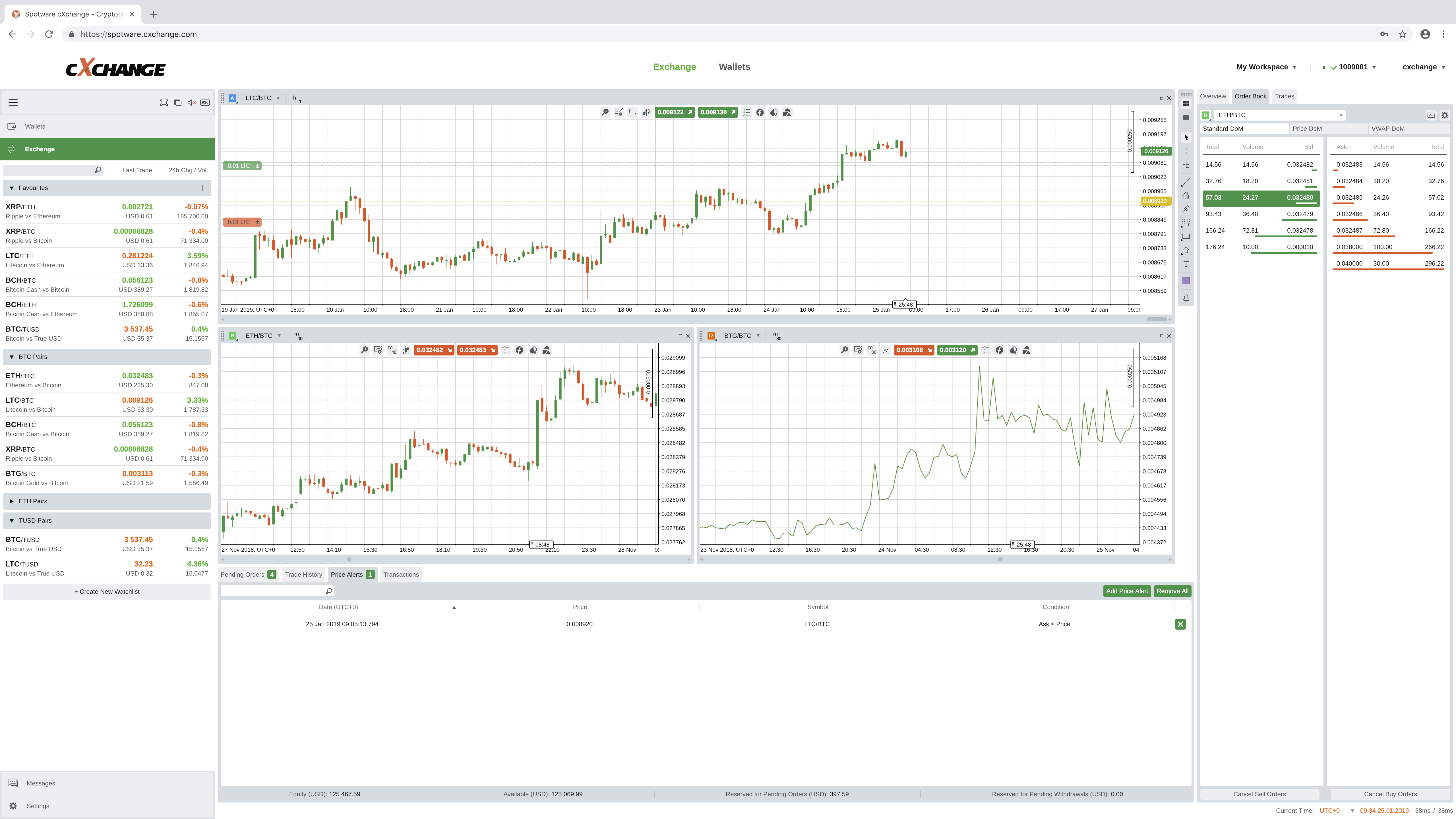Click Cancel Sell Orders button

pos(1259,794)
